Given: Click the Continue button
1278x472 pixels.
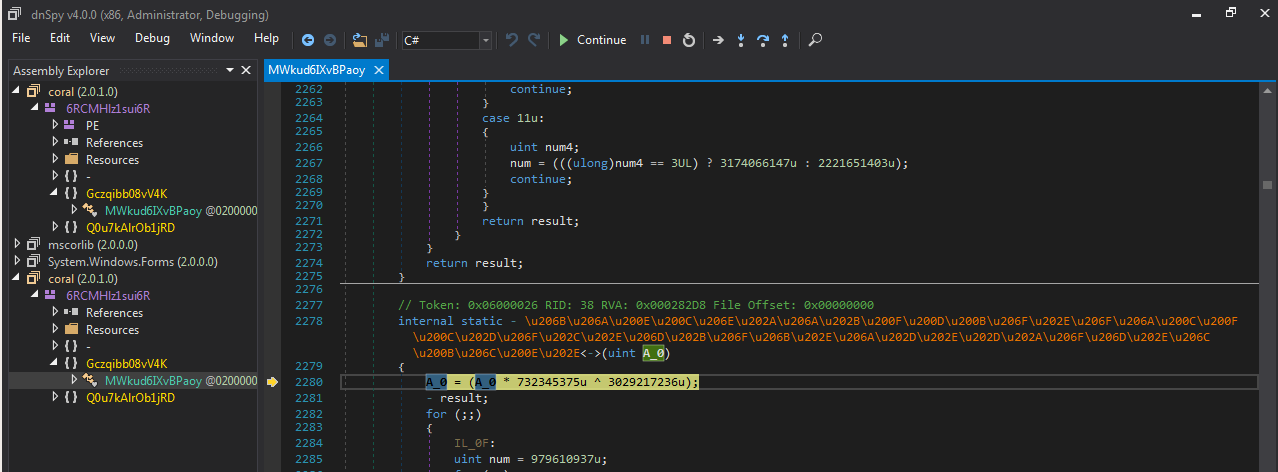Looking at the screenshot, I should [592, 40].
